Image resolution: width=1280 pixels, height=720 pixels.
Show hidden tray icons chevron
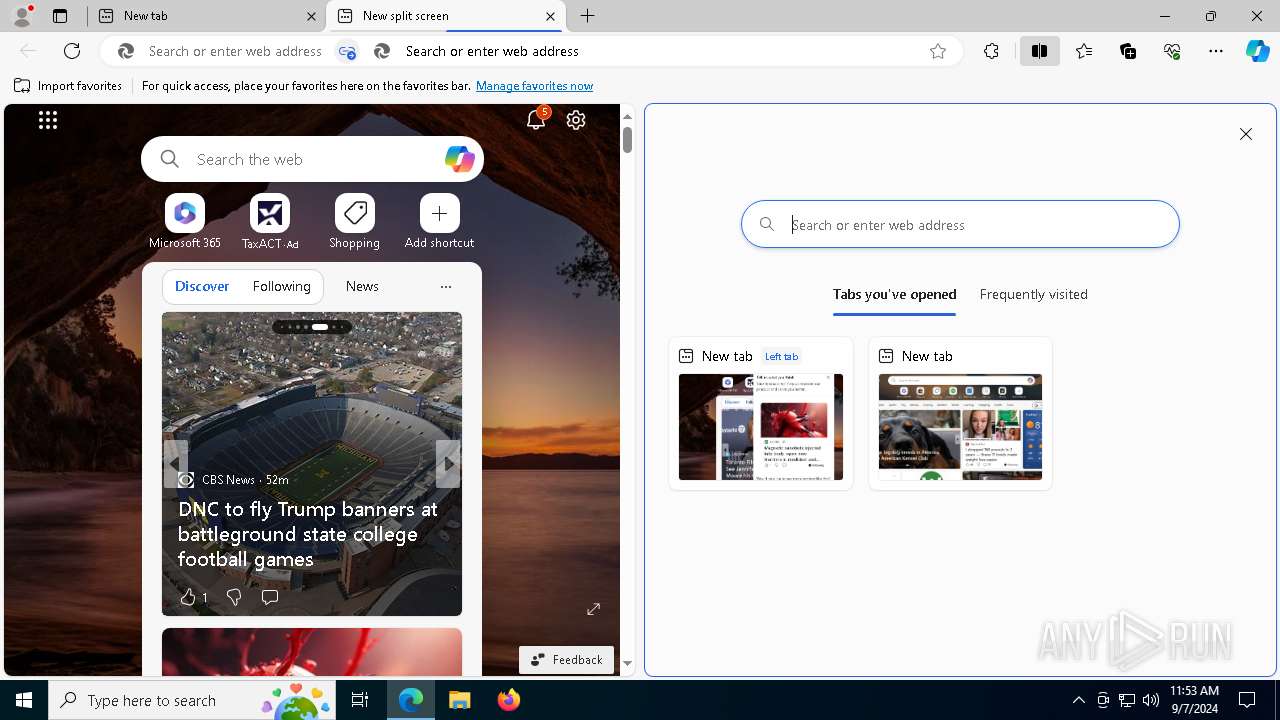point(1078,700)
